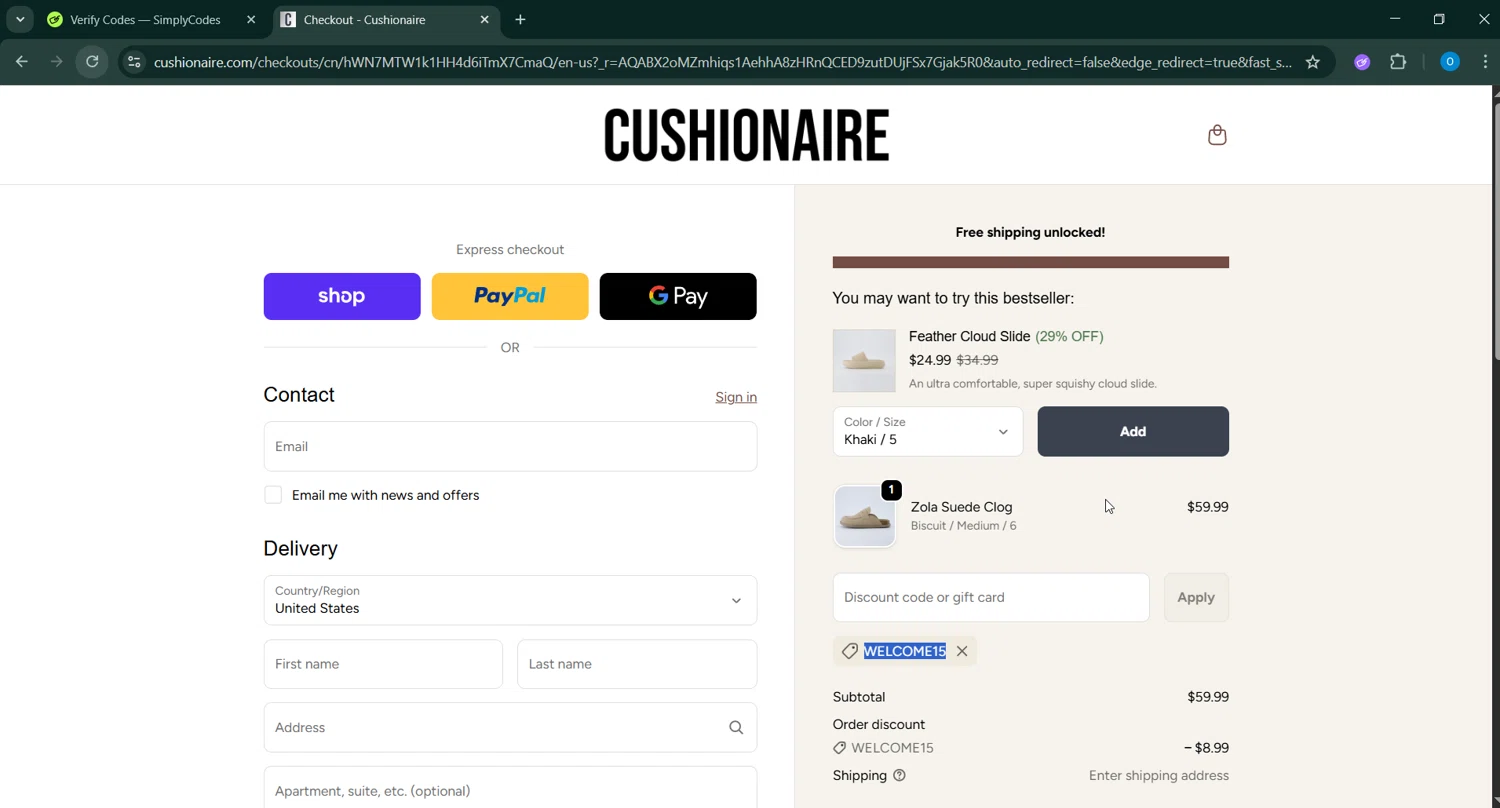Image resolution: width=1500 pixels, height=808 pixels.
Task: Pay with PayPal express checkout
Action: (x=510, y=296)
